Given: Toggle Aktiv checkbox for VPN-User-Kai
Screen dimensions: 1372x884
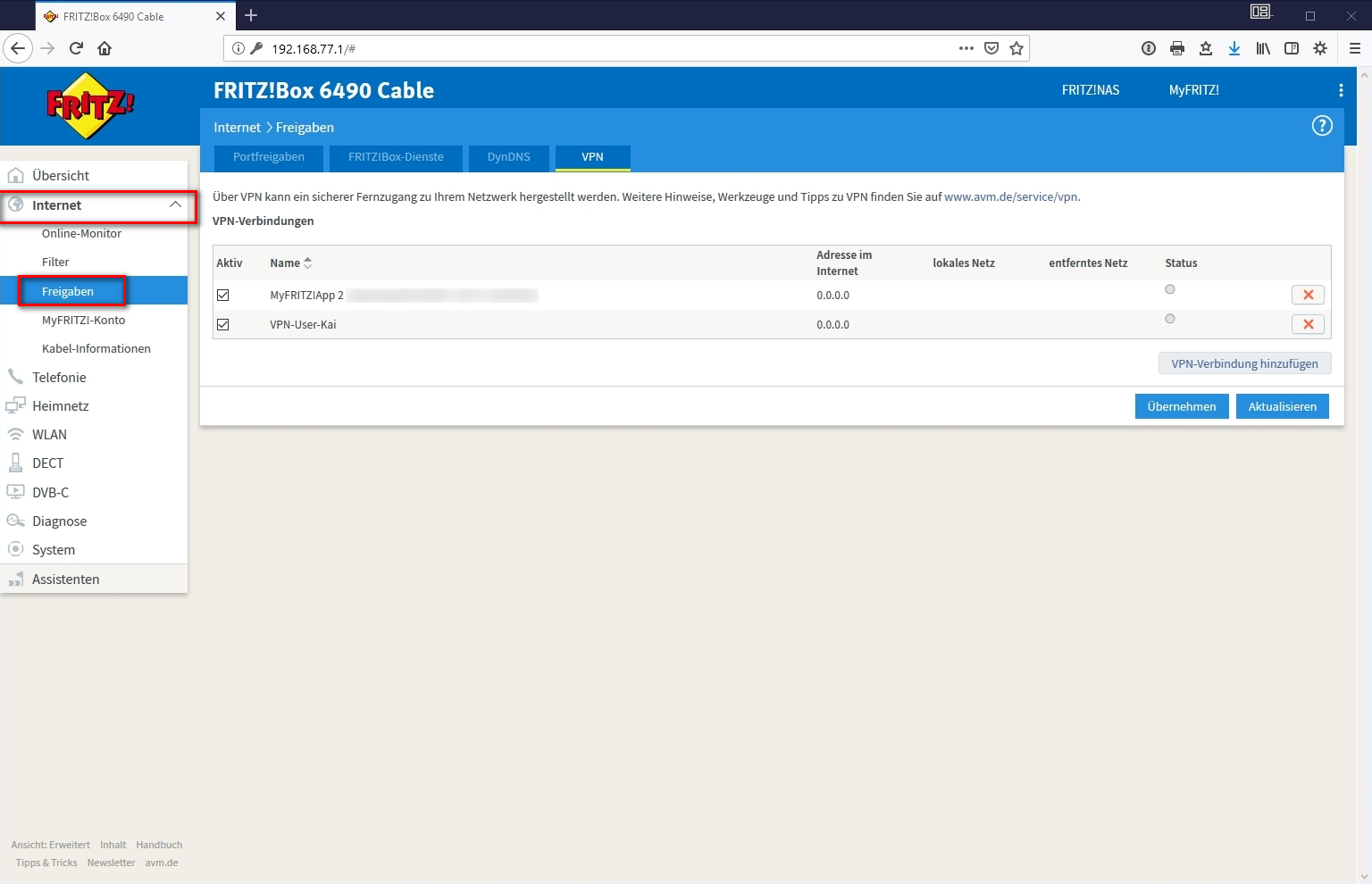Looking at the screenshot, I should click(x=223, y=325).
